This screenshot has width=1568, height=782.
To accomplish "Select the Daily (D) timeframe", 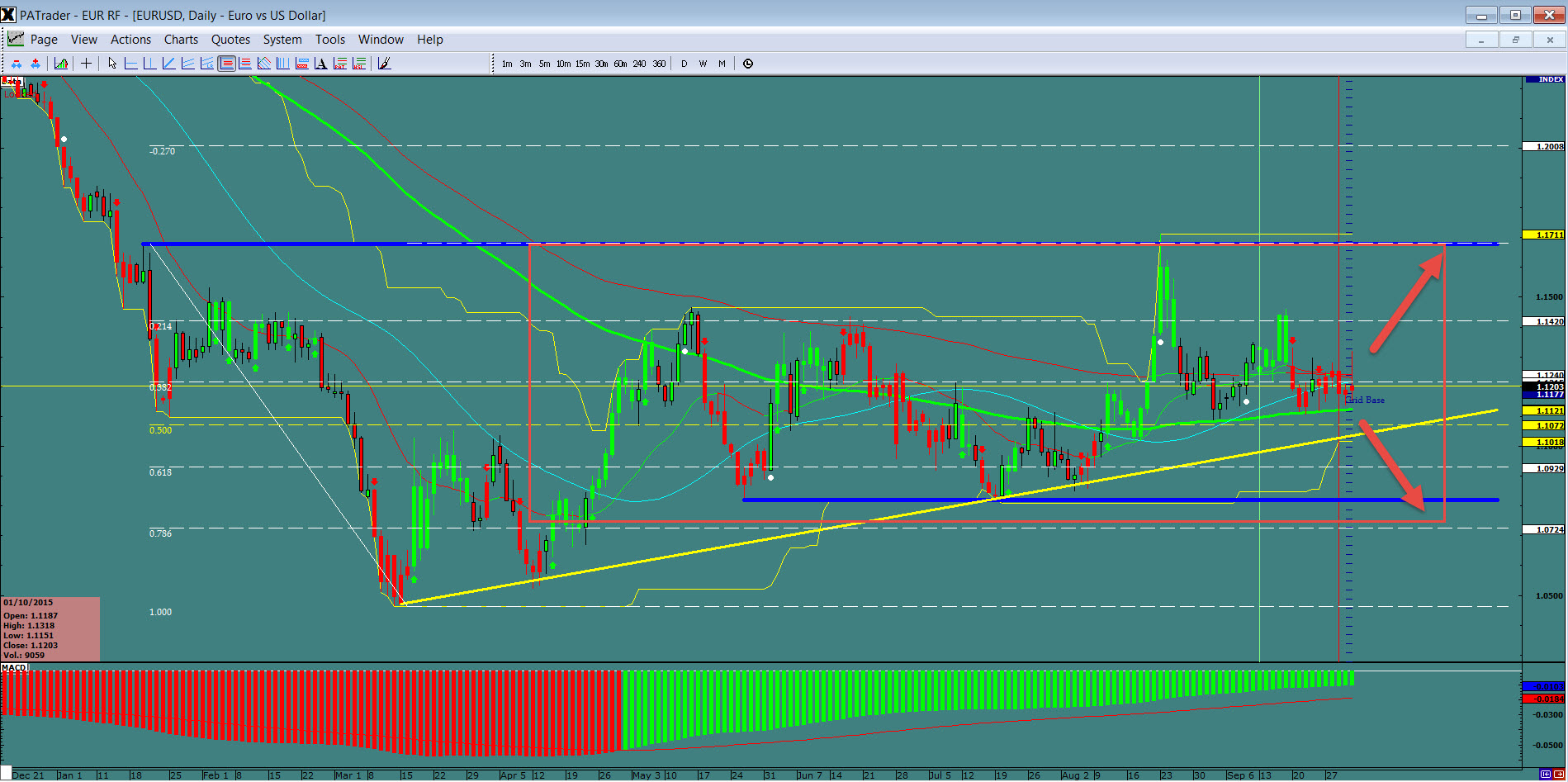I will click(684, 64).
